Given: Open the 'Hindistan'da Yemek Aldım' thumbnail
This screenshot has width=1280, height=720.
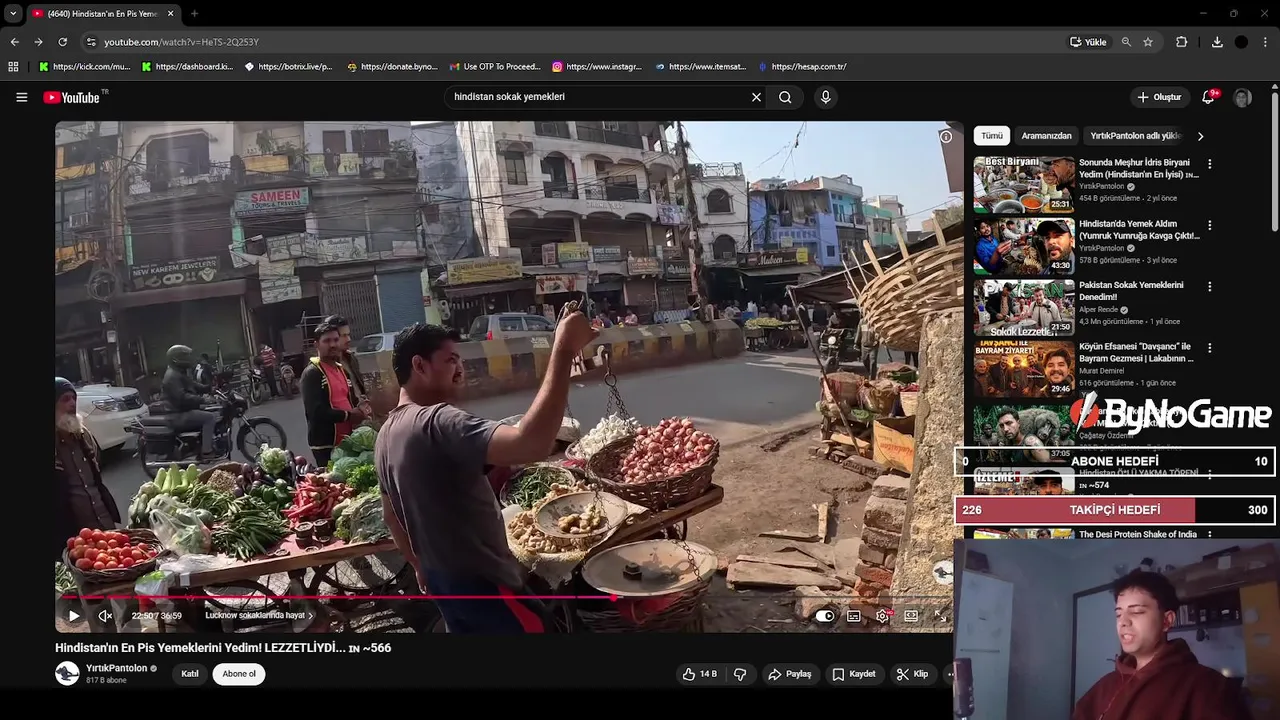Looking at the screenshot, I should tap(1024, 246).
